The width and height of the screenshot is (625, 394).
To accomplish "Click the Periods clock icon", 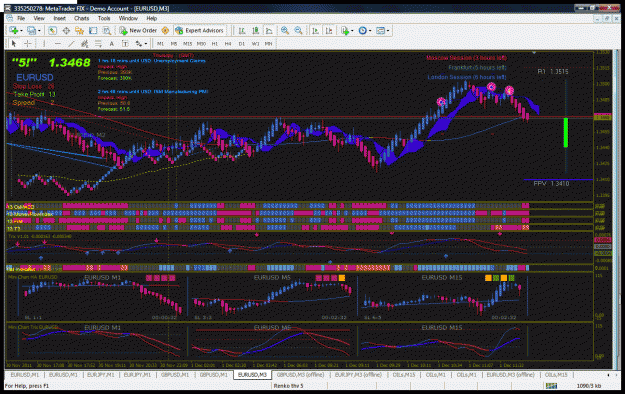I will (362, 31).
